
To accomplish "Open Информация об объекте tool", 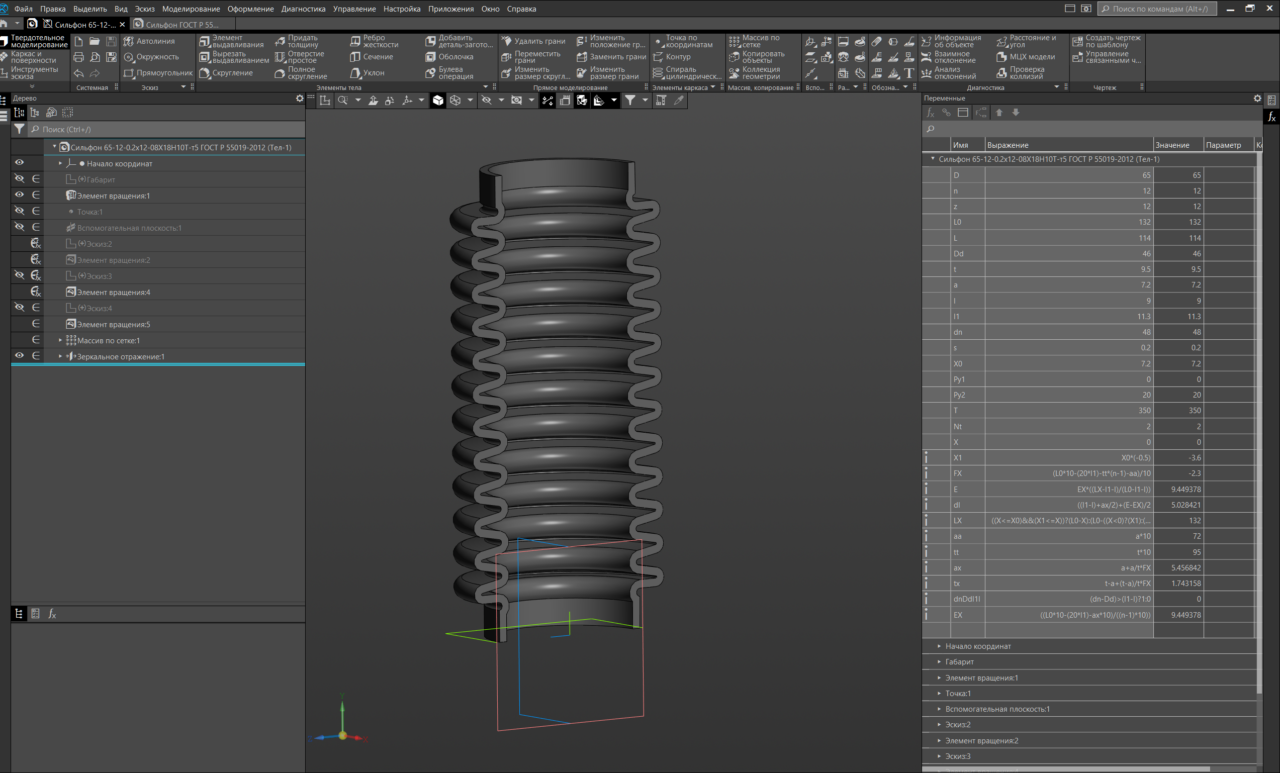I will tap(949, 42).
